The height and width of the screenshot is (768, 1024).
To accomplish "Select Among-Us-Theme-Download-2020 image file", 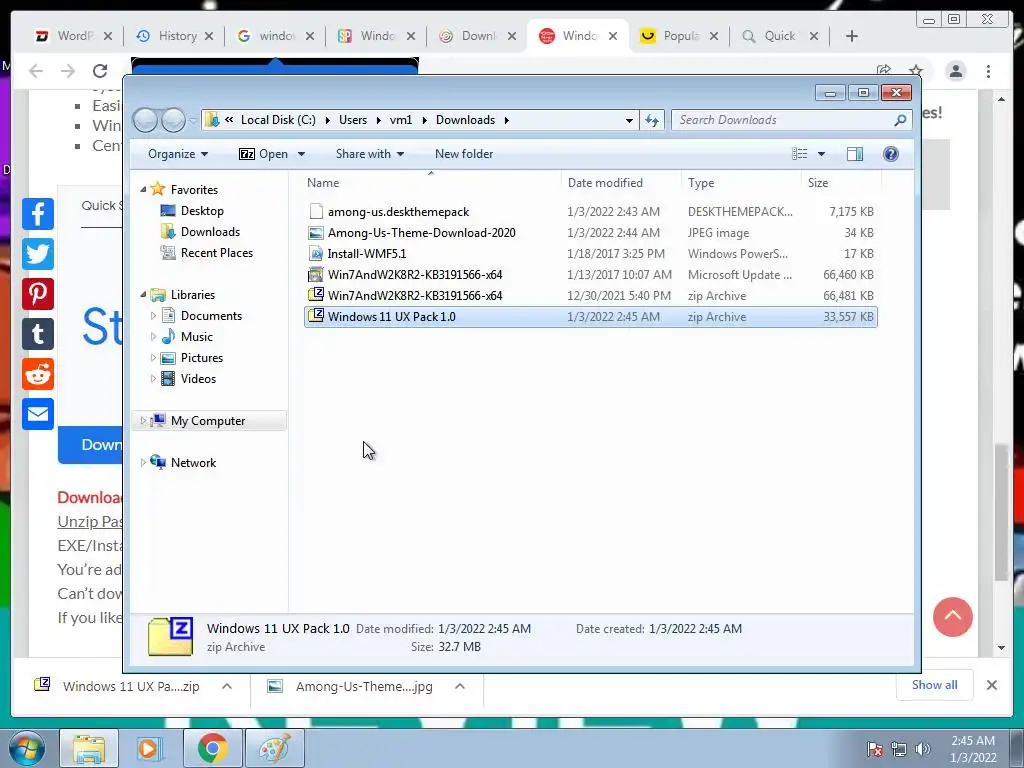I will click(x=591, y=232).
